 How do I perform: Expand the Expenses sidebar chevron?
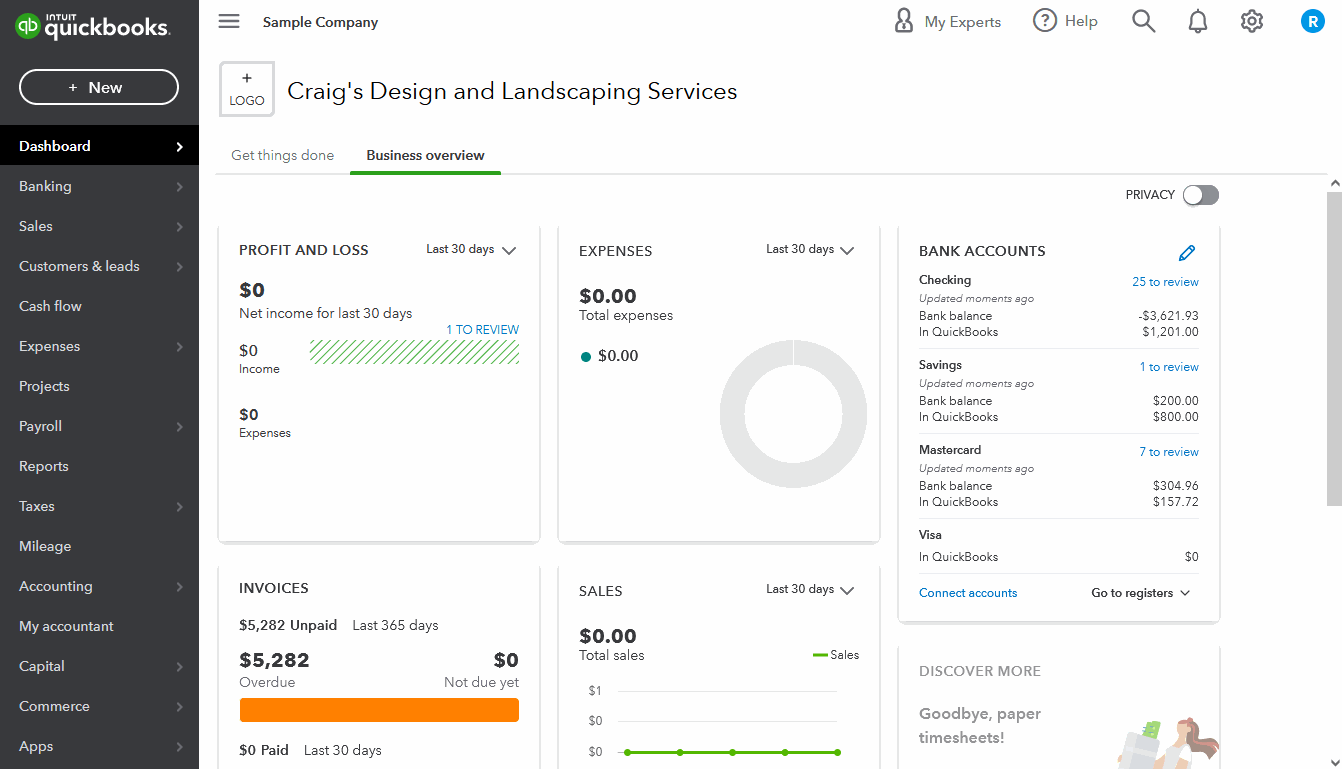[180, 346]
